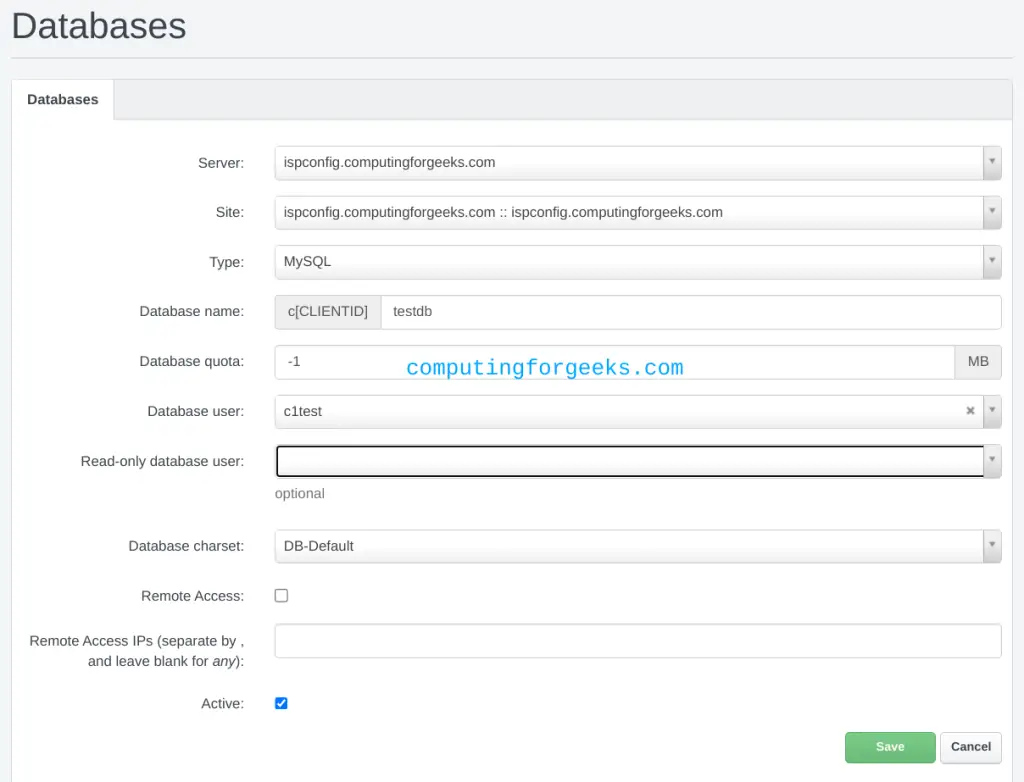Click the c1test database user value
1024x782 pixels.
pos(302,412)
